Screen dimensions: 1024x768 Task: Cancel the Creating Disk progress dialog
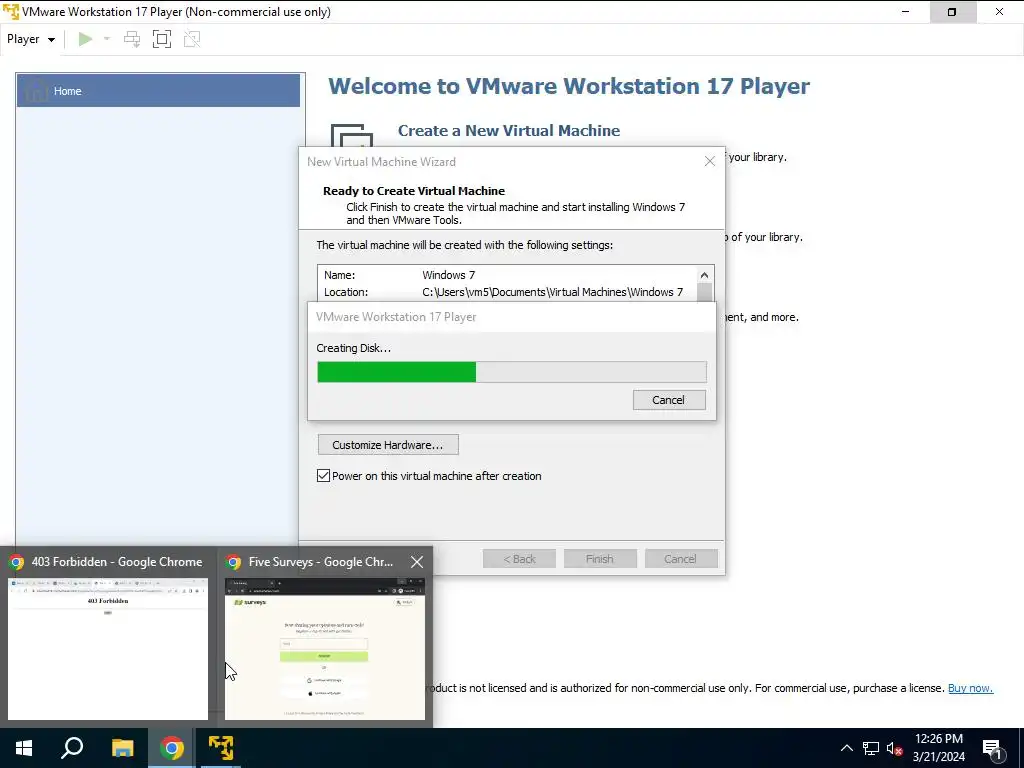coord(669,400)
